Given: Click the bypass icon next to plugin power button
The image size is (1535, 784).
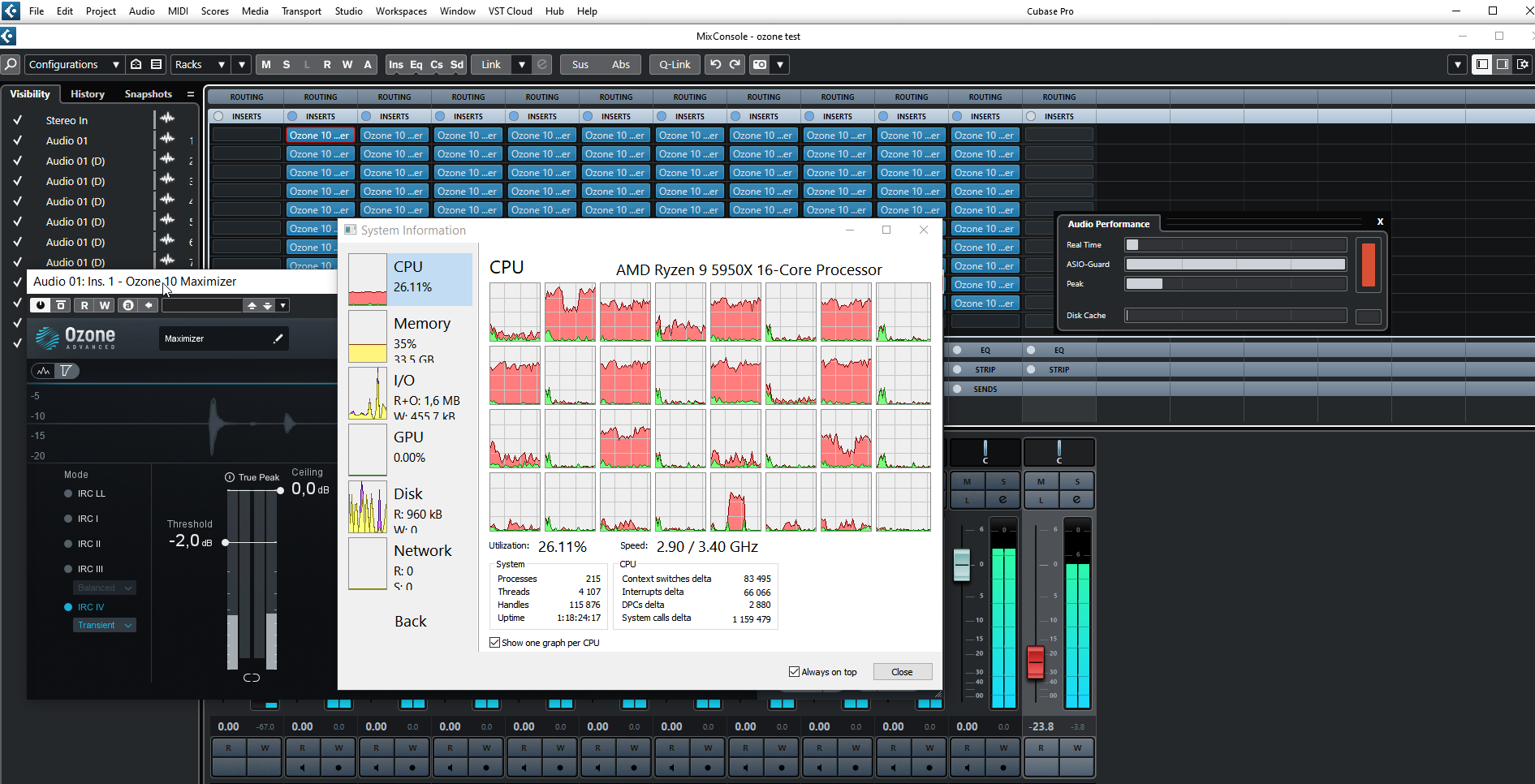Looking at the screenshot, I should pyautogui.click(x=61, y=305).
